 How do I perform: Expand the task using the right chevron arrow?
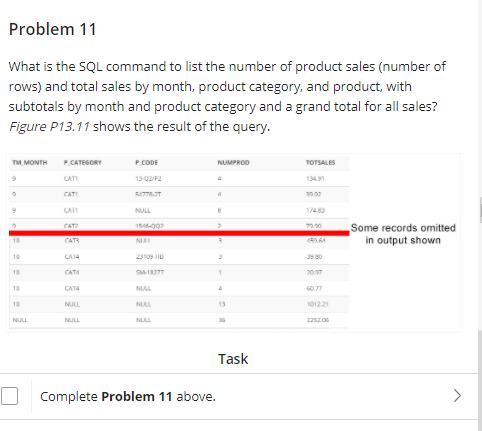coord(457,396)
